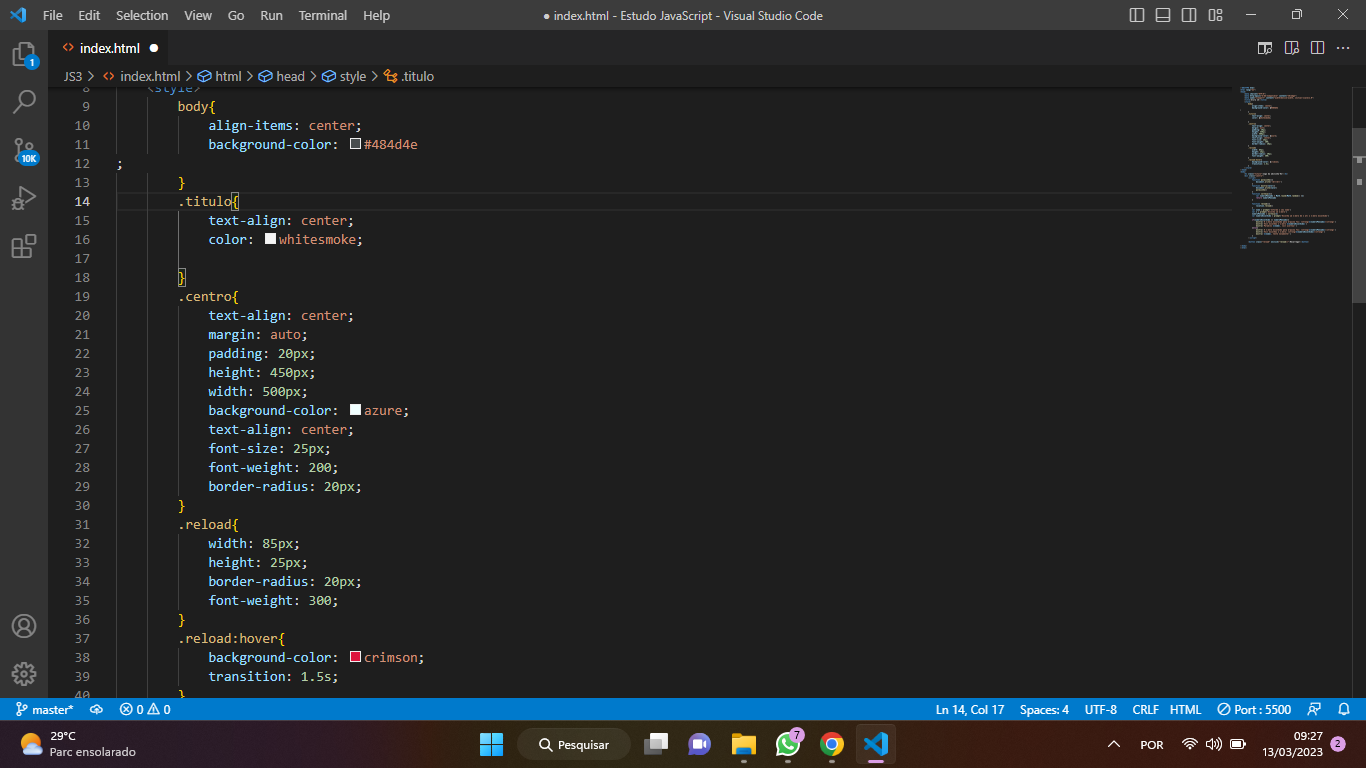The height and width of the screenshot is (768, 1366).
Task: Open the View menu
Action: pos(198,15)
